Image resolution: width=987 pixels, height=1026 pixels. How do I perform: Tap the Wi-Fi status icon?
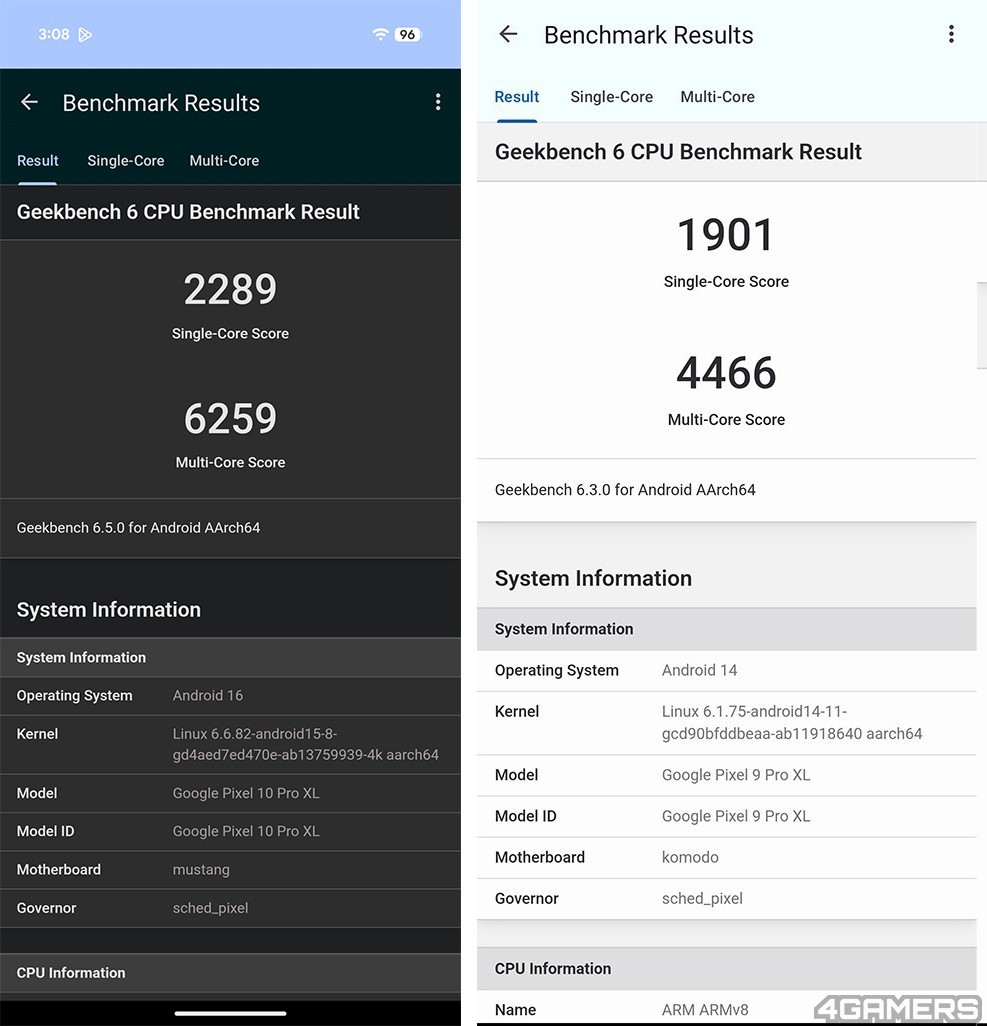tap(380, 34)
